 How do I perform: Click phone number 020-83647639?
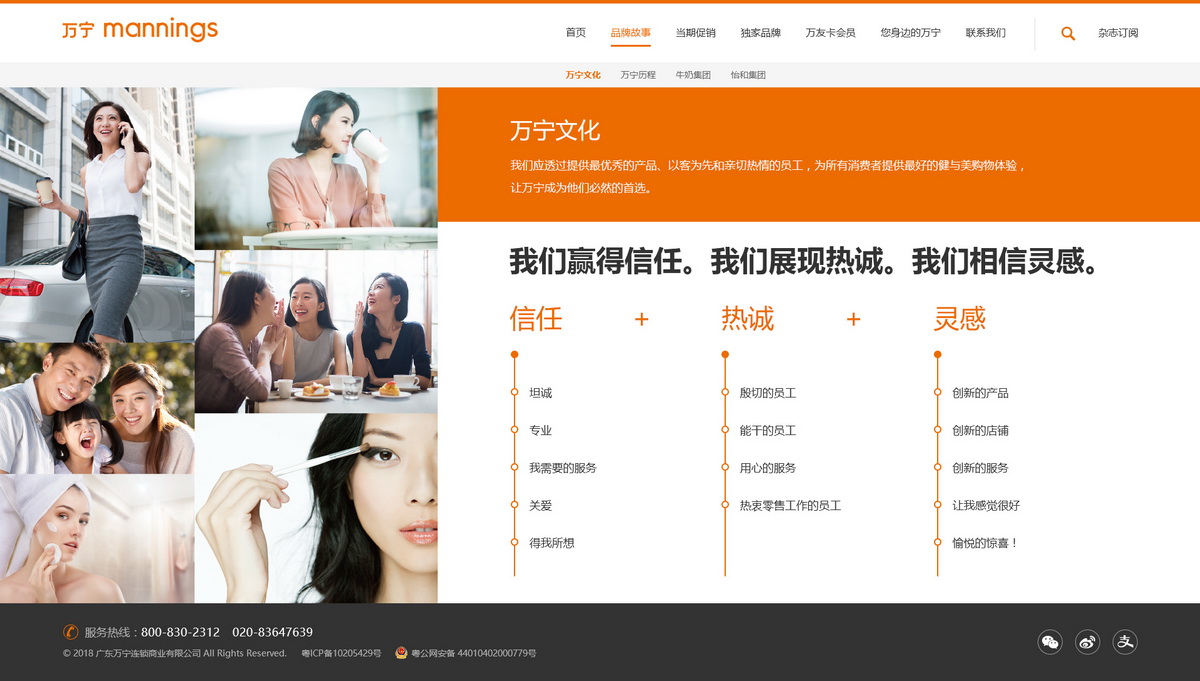[273, 632]
